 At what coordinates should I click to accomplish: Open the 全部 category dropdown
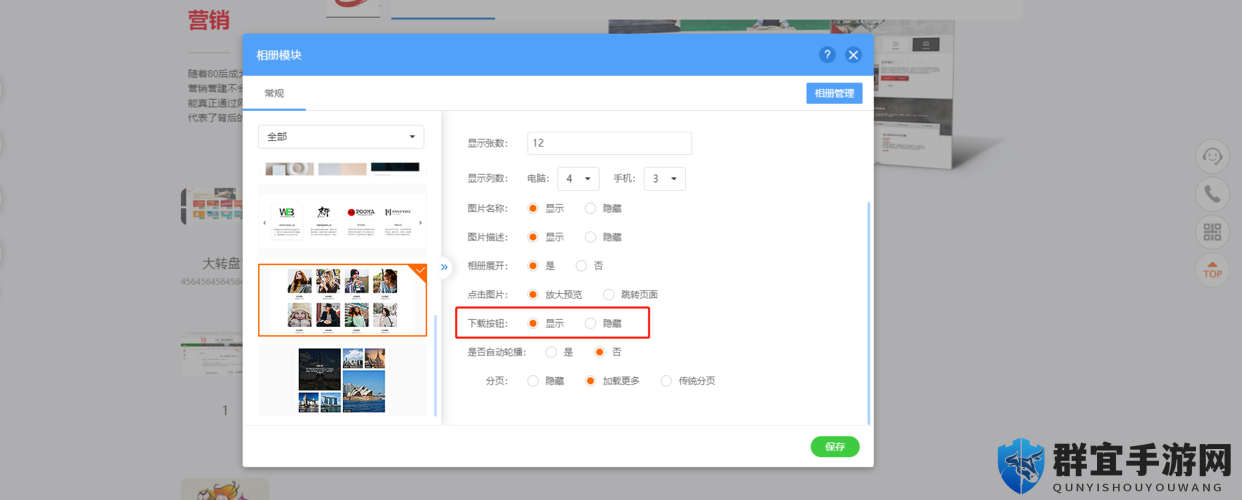coord(341,137)
